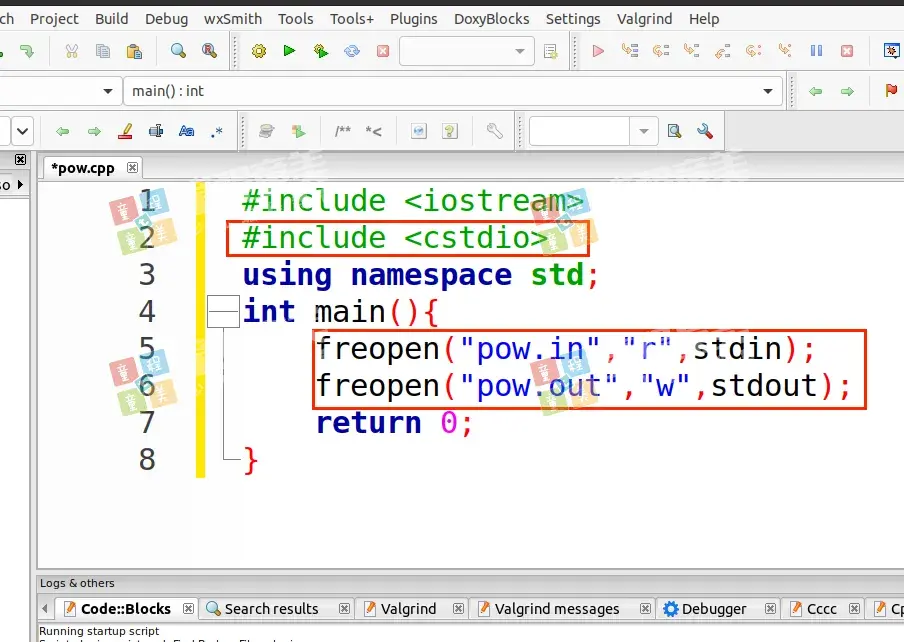Open the Debug menu
The width and height of the screenshot is (904, 642).
click(x=166, y=19)
